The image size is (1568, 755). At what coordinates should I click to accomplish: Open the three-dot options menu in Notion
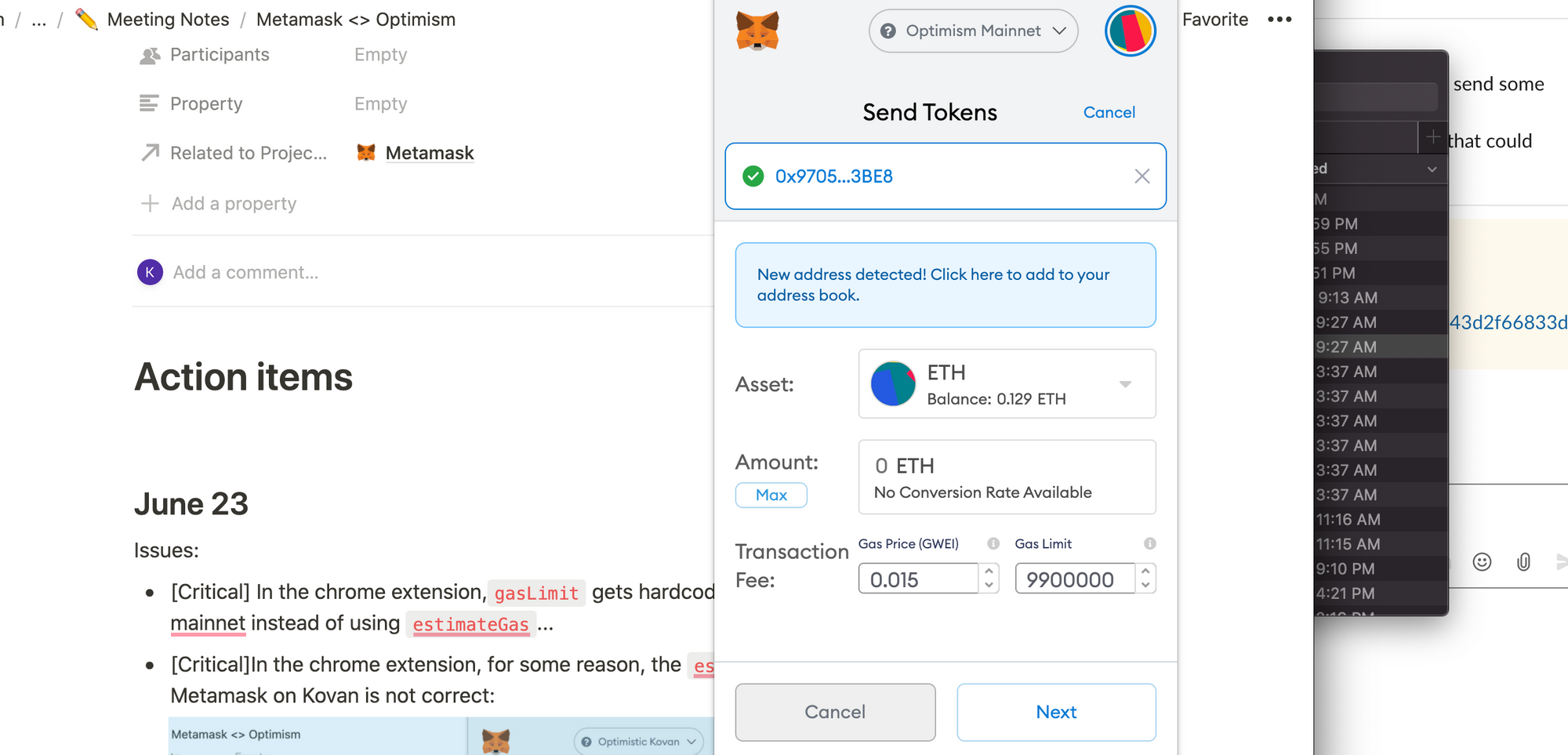click(x=1279, y=19)
